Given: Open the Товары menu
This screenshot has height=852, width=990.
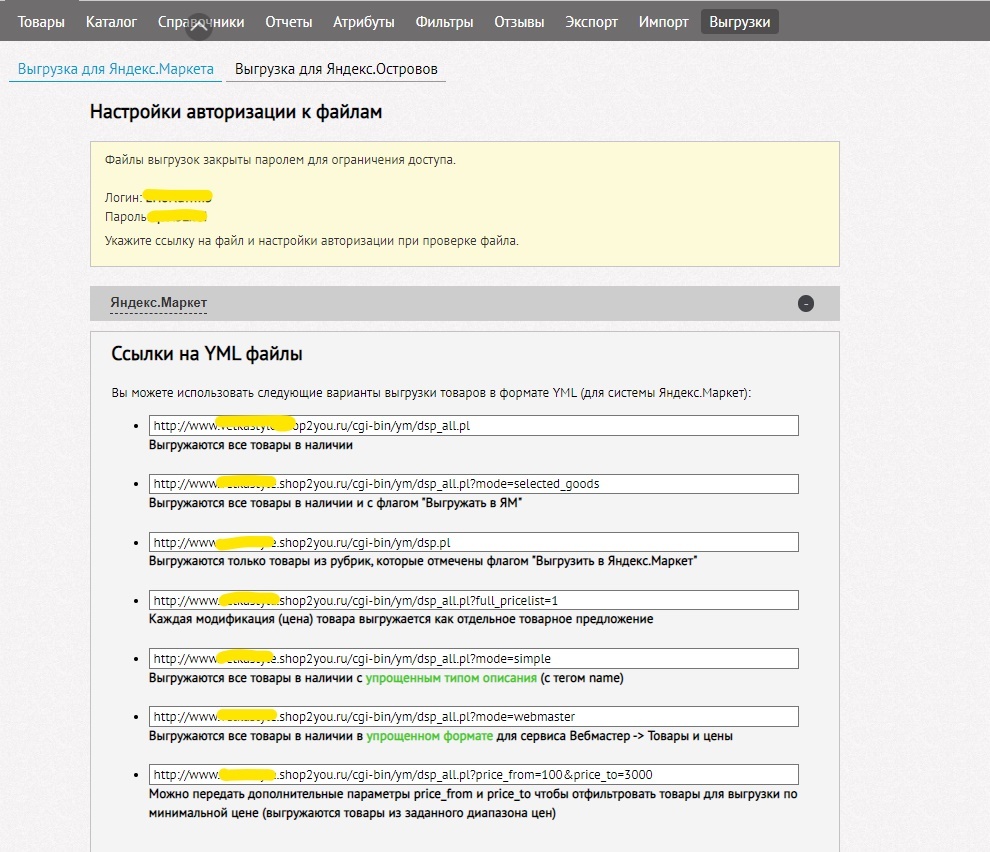Looking at the screenshot, I should click(41, 22).
